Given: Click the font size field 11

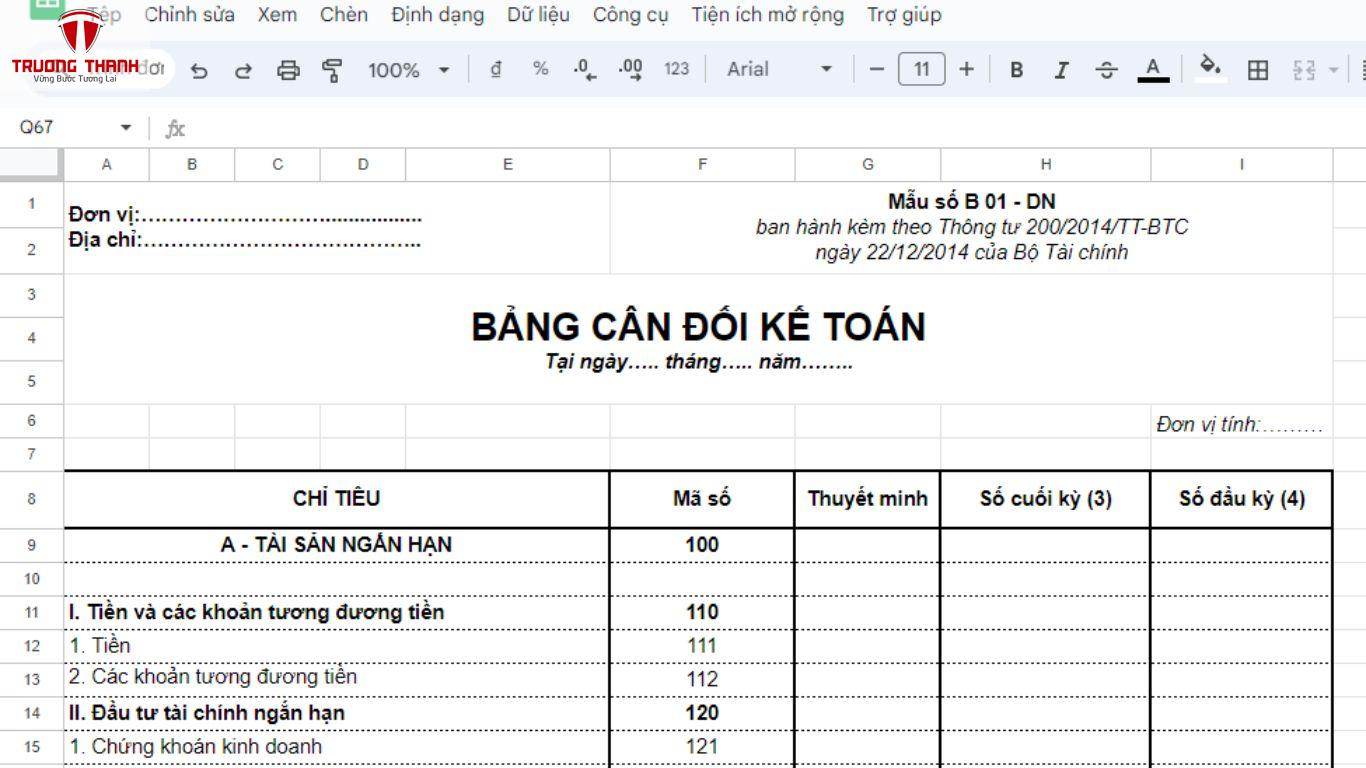Looking at the screenshot, I should click(922, 69).
